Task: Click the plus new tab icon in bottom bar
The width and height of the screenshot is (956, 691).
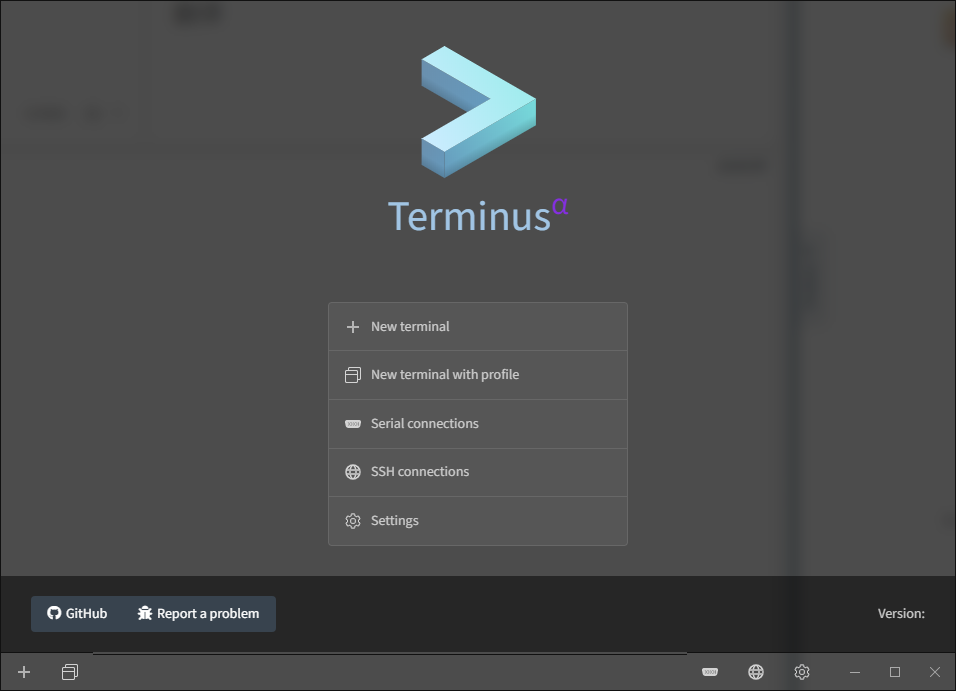Action: click(24, 672)
